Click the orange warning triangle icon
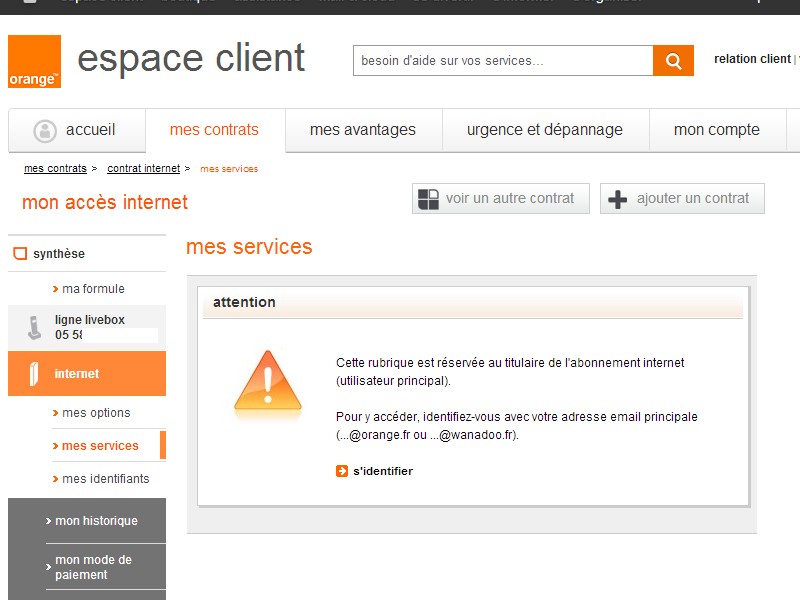 coord(268,382)
